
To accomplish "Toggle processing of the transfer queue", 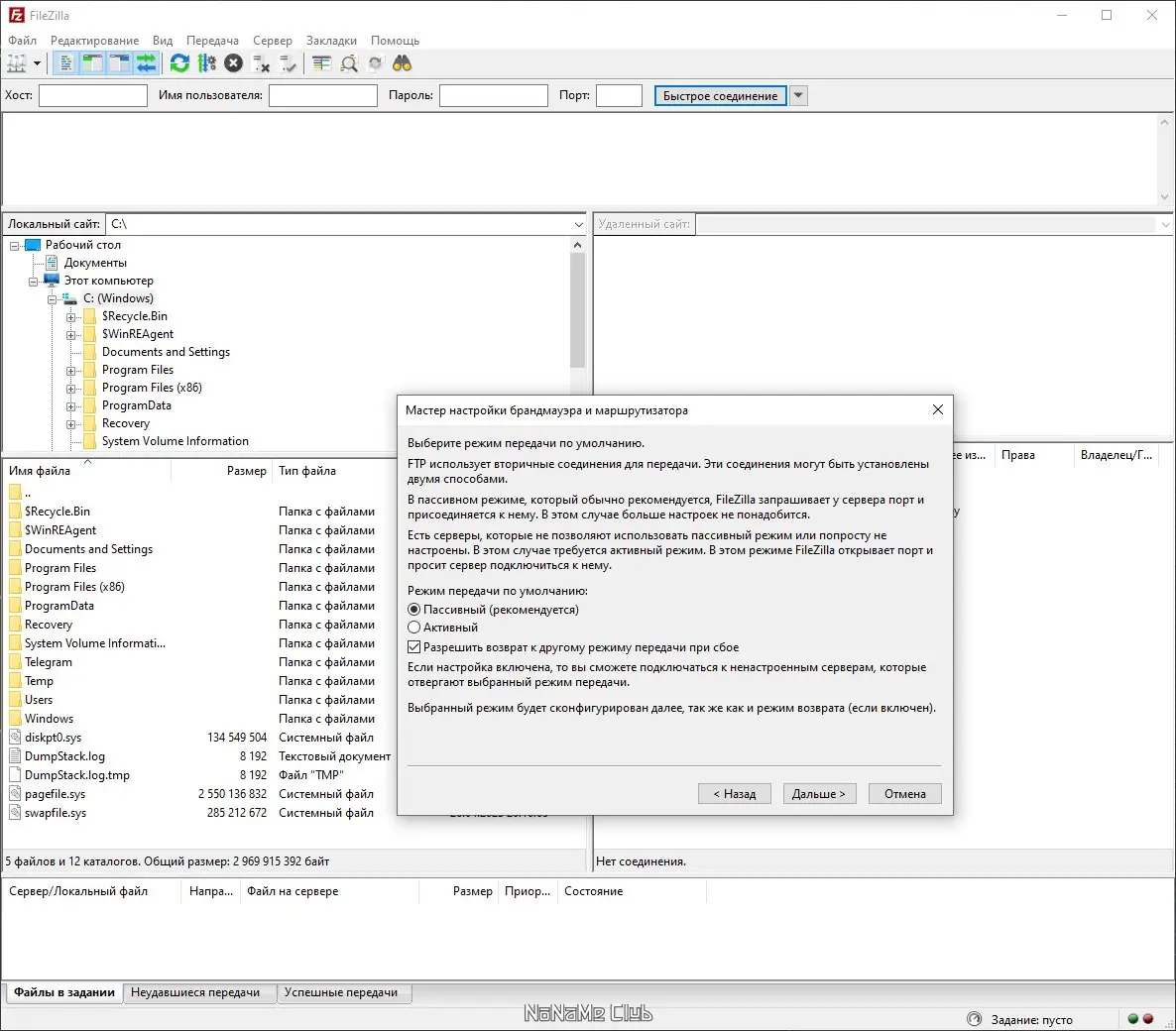I will [206, 63].
